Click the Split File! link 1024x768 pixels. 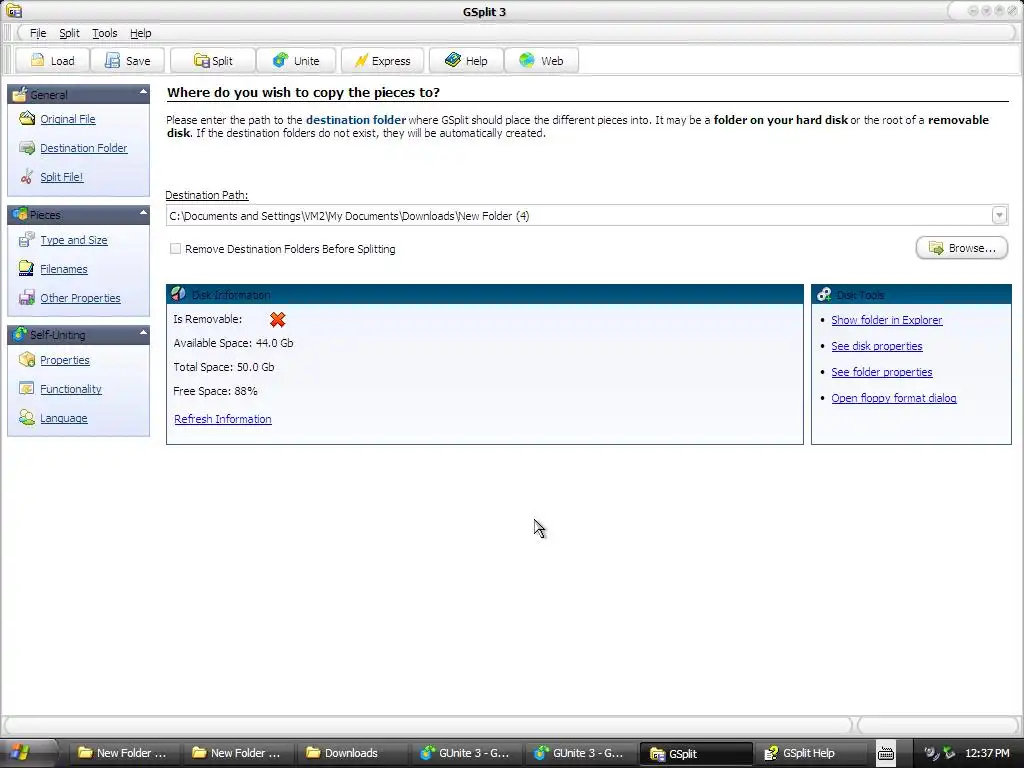(x=61, y=177)
